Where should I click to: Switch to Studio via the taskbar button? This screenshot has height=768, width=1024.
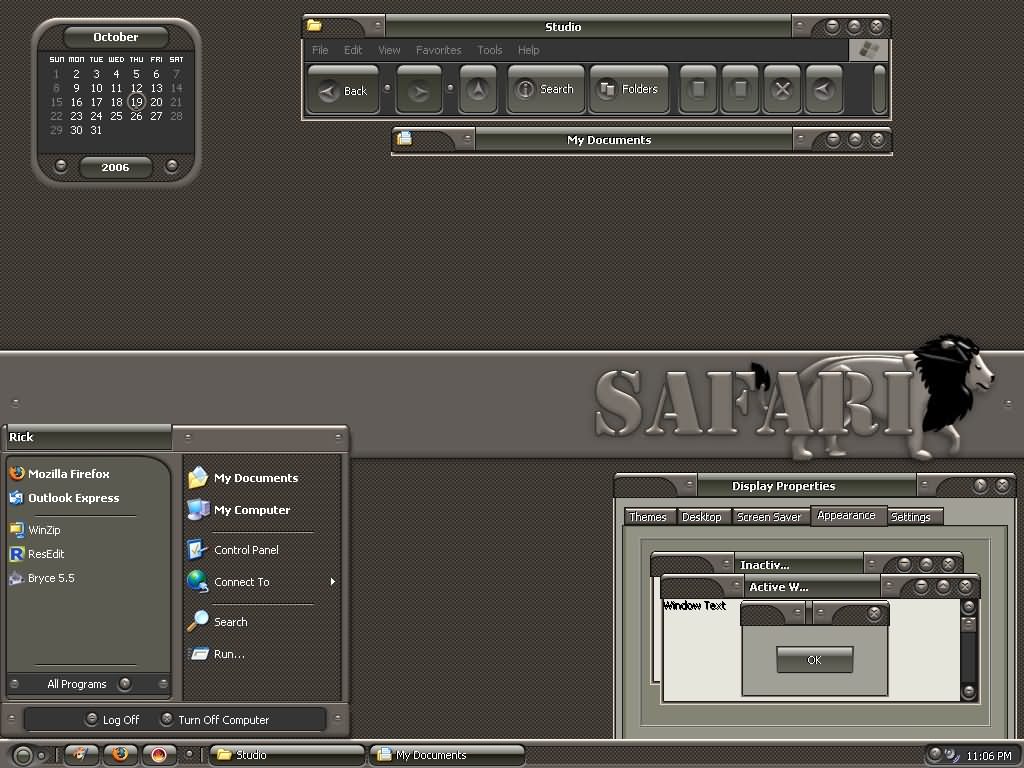coord(287,755)
